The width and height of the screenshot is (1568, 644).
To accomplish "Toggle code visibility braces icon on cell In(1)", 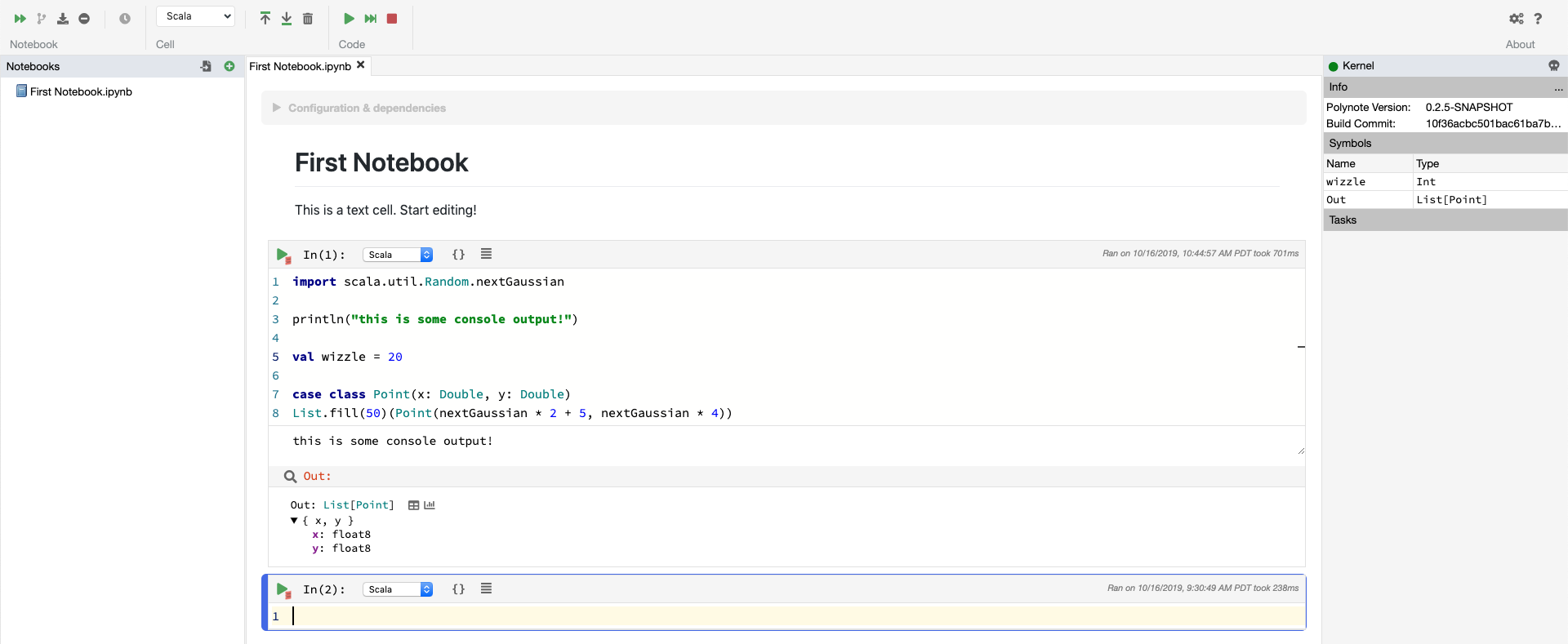I will [x=458, y=255].
